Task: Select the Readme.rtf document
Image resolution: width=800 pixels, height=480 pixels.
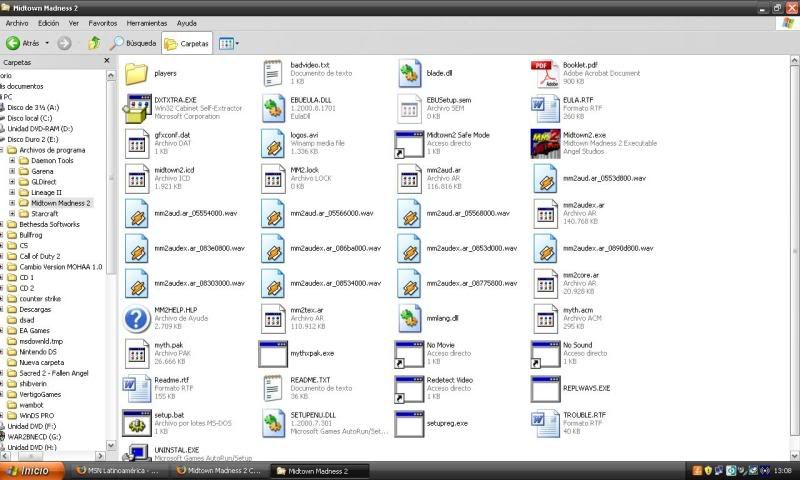Action: [137, 387]
